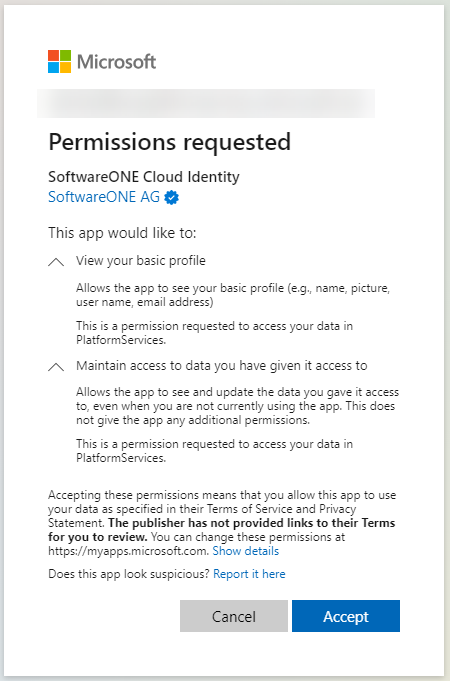450x681 pixels.
Task: Click the https://myapps.microsoft.com URL text
Action: click(128, 551)
